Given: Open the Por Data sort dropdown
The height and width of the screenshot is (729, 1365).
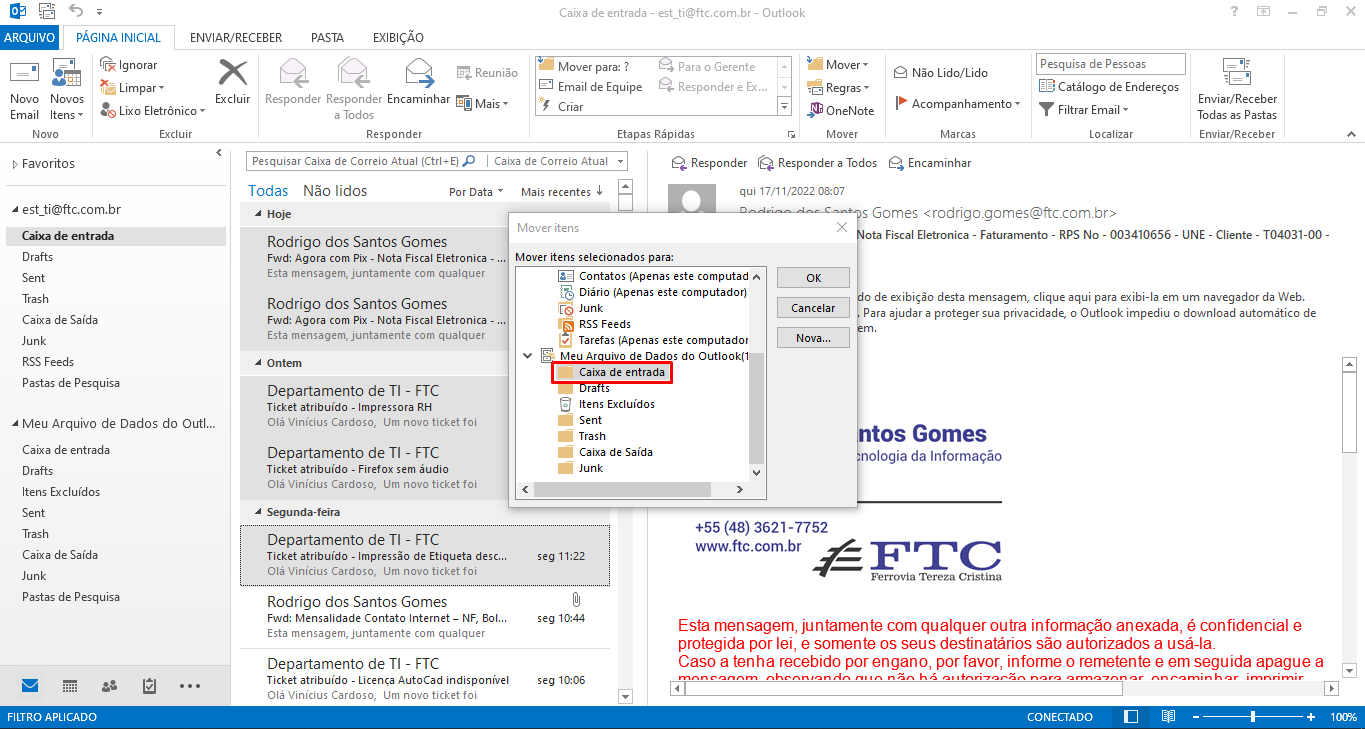Looking at the screenshot, I should point(475,192).
